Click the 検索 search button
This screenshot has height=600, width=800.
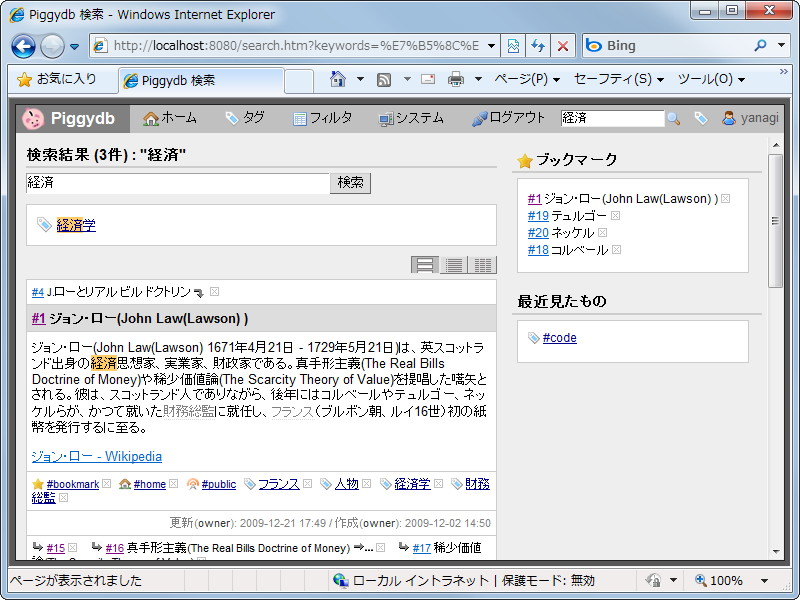(351, 183)
